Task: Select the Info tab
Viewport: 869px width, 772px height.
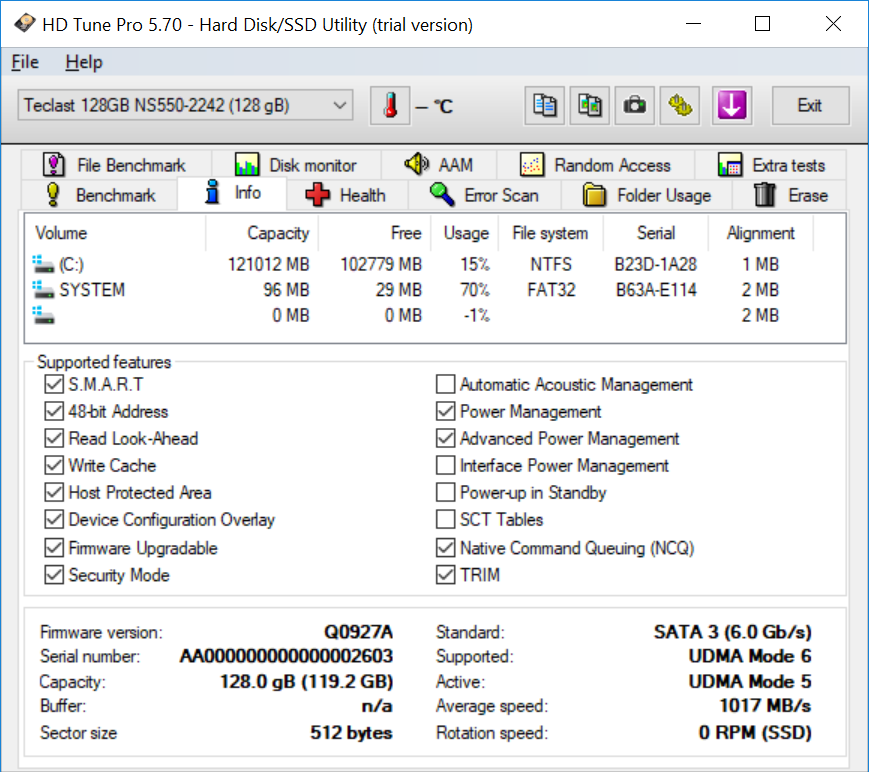Action: click(232, 193)
